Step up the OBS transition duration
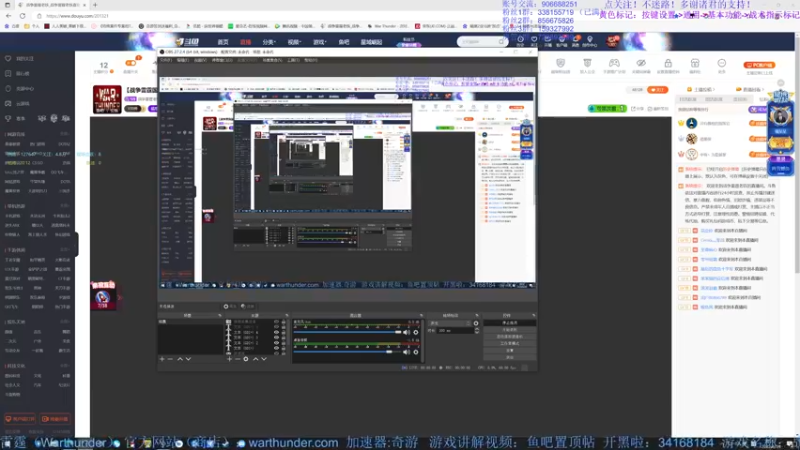Image resolution: width=800 pixels, height=450 pixels. click(477, 329)
